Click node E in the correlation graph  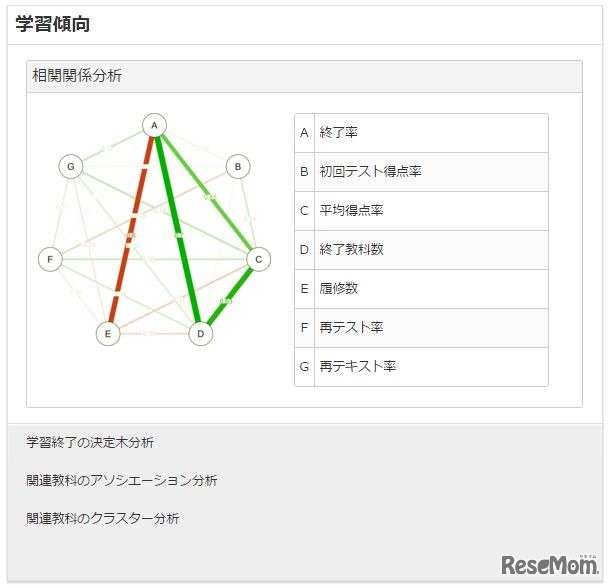click(108, 333)
